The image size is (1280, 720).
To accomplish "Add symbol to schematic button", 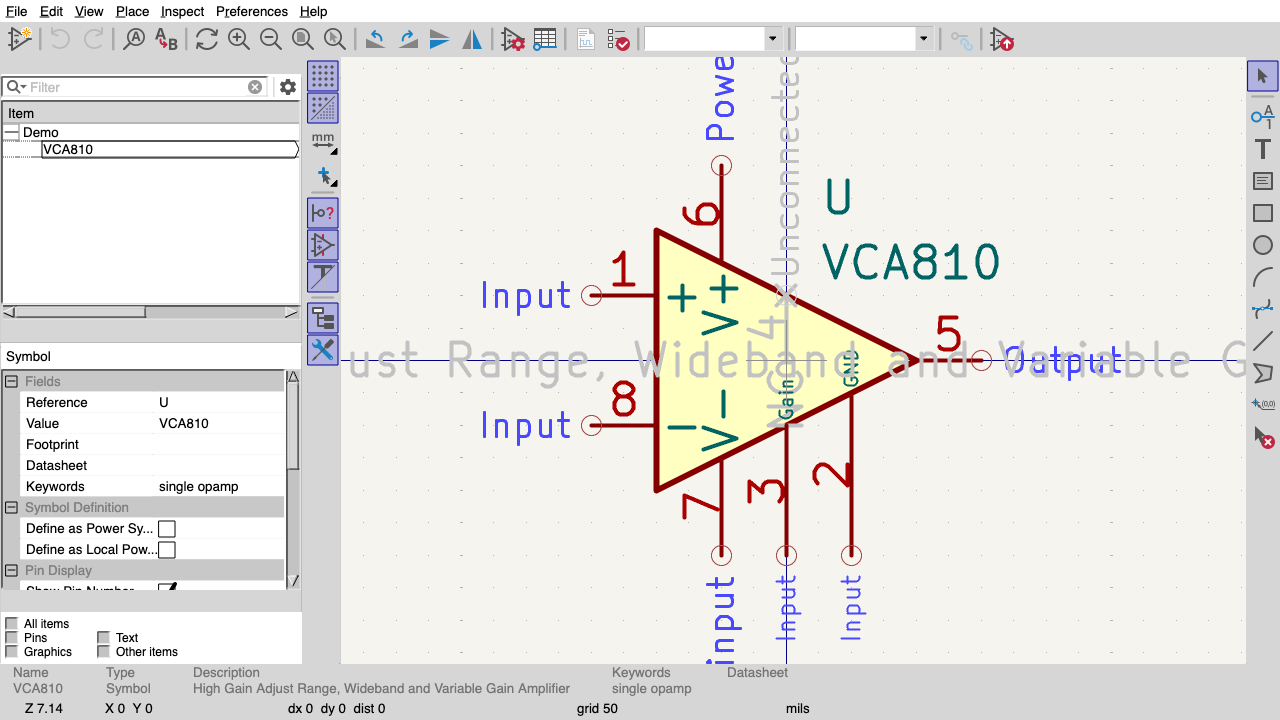I will point(1001,39).
